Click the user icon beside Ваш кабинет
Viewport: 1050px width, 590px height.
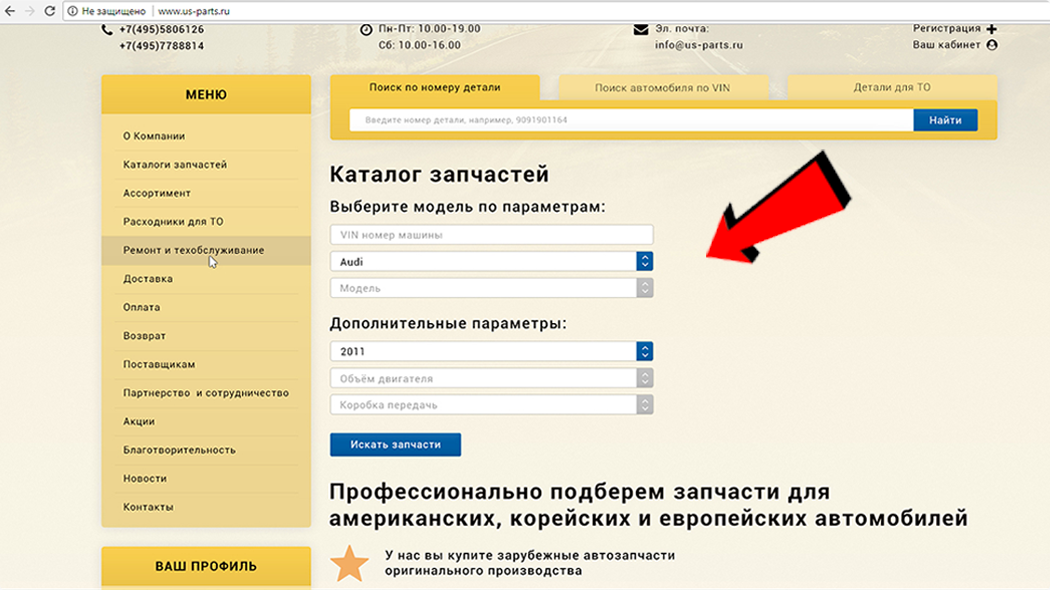coord(992,45)
